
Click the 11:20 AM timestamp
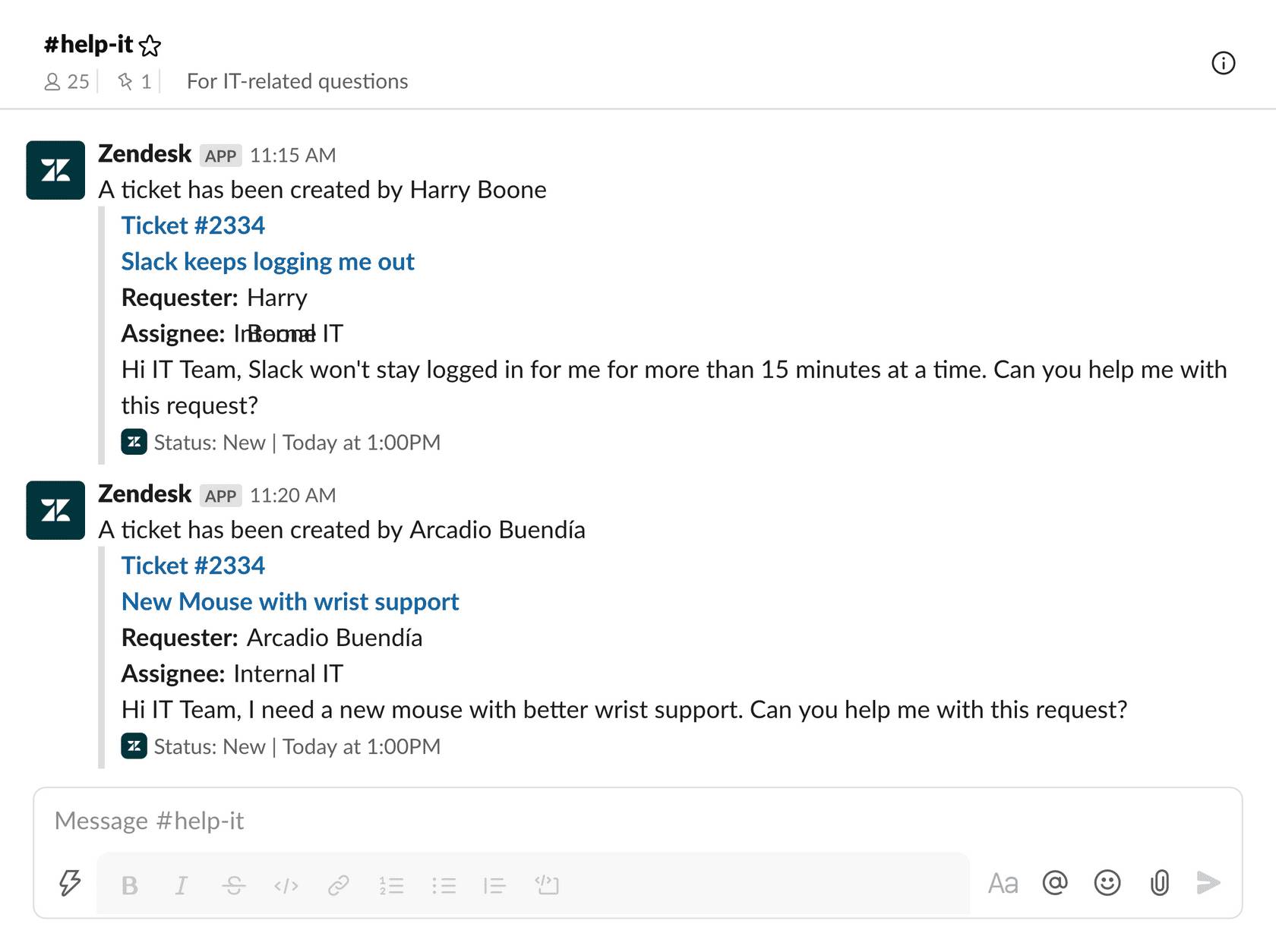pos(292,496)
